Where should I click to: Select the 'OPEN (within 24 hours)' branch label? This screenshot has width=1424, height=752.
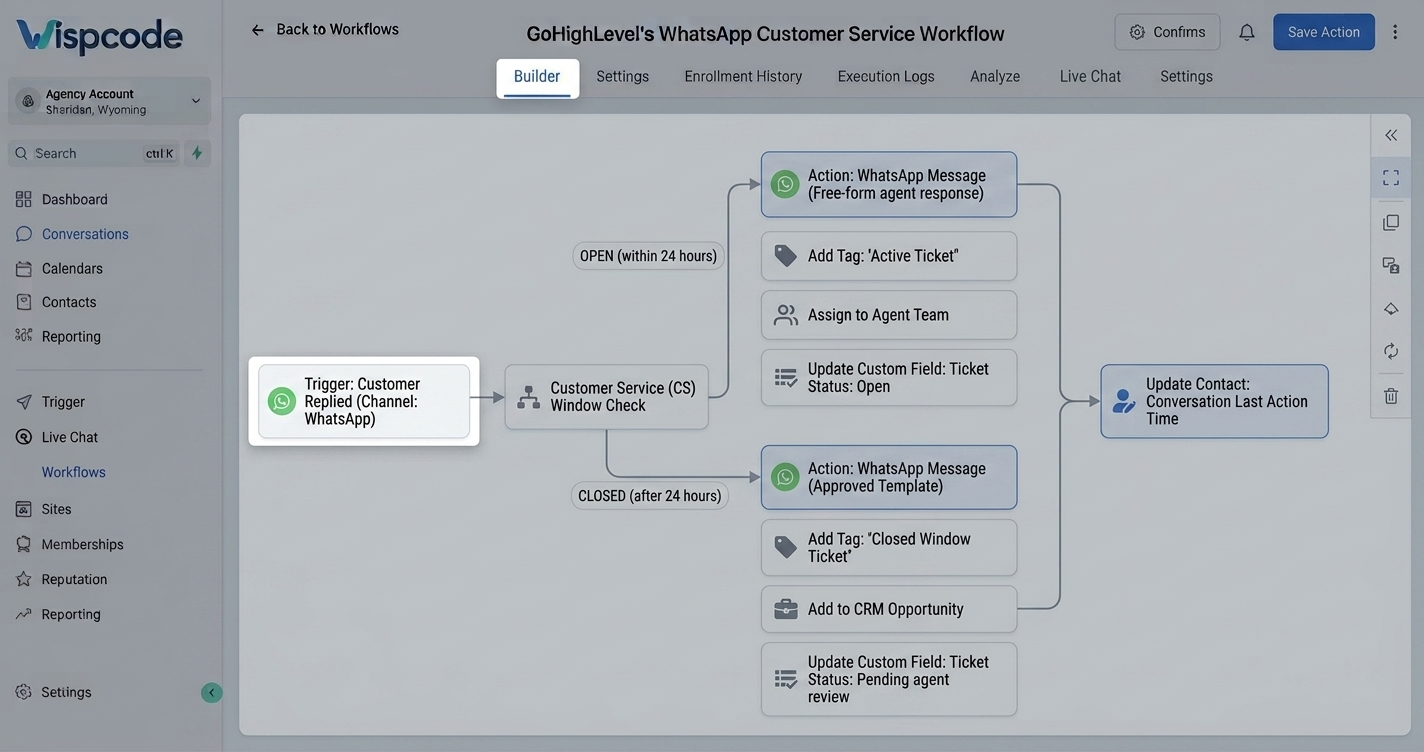[x=648, y=256]
